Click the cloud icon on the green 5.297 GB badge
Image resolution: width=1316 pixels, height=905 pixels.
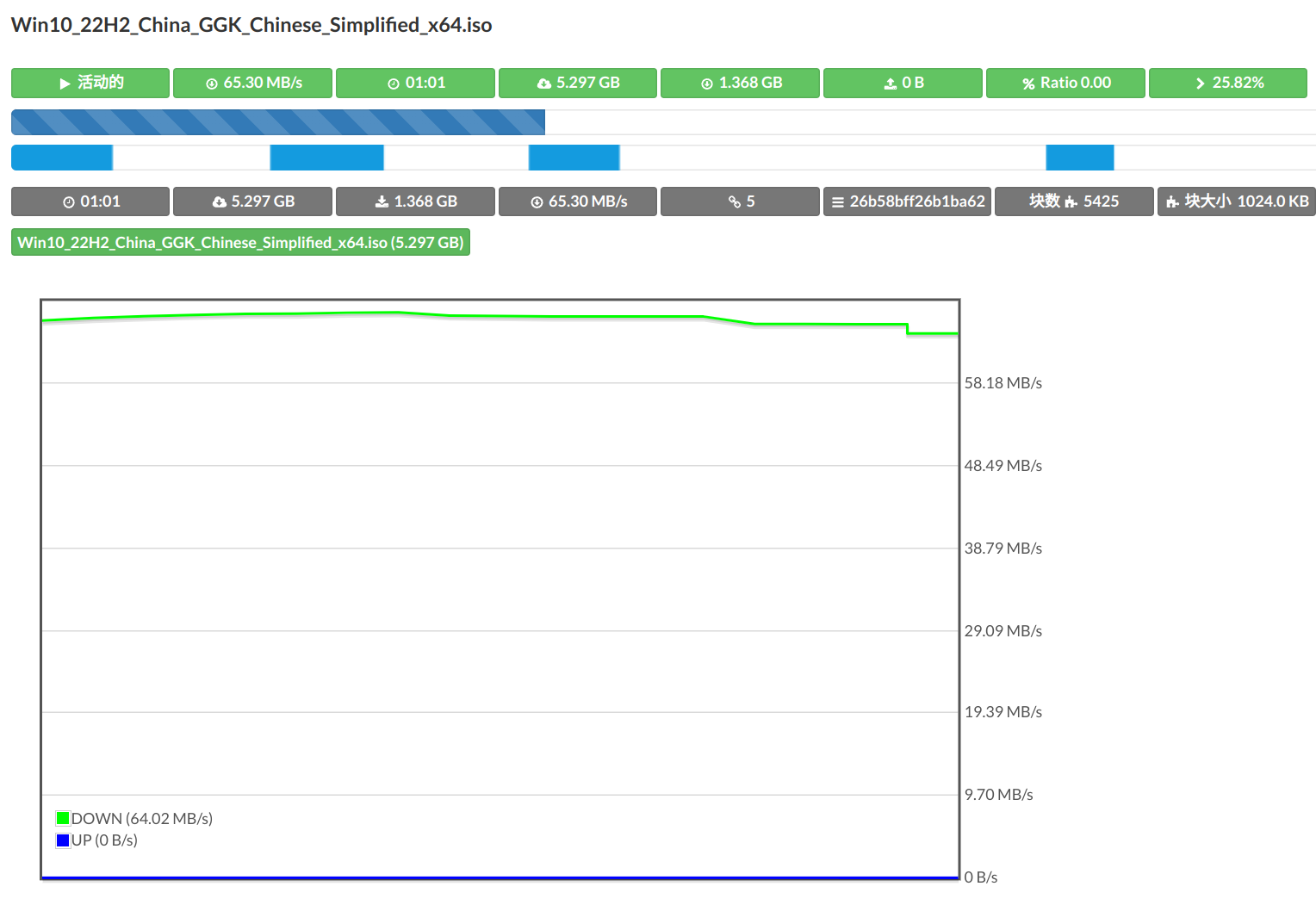[x=544, y=84]
